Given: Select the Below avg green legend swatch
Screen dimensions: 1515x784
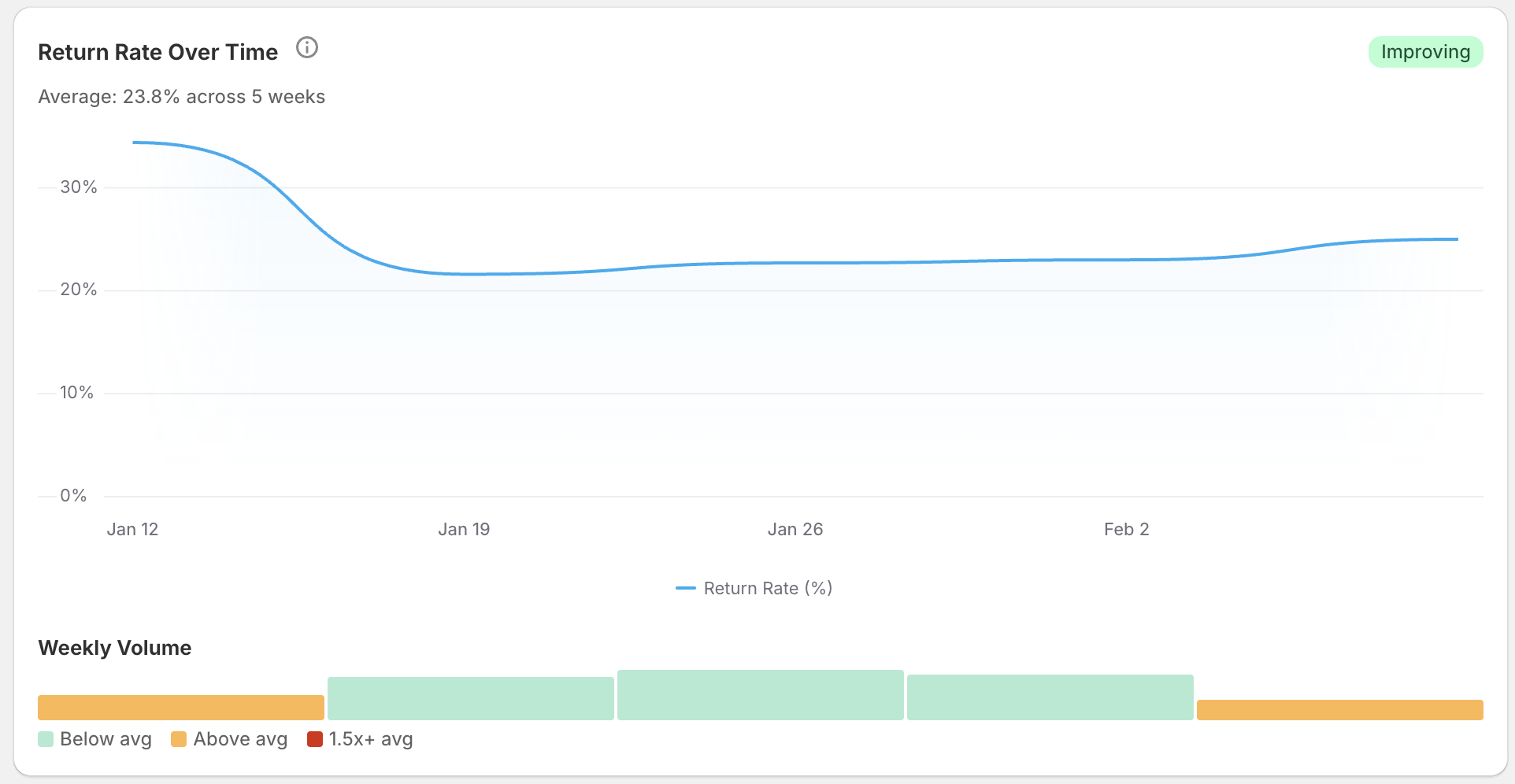Looking at the screenshot, I should click(x=46, y=739).
